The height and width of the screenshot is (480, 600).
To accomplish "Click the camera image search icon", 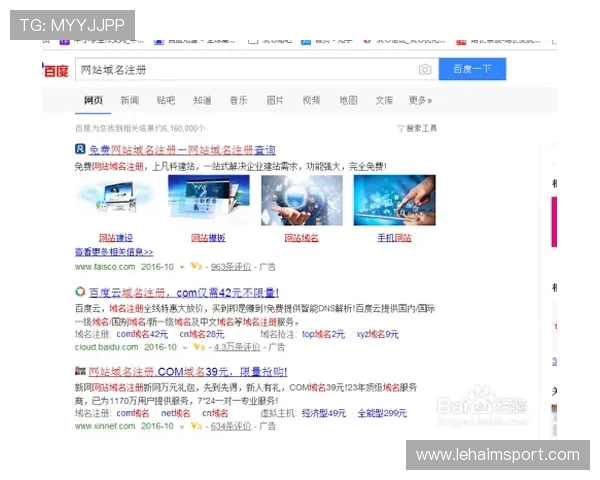I will (x=424, y=69).
